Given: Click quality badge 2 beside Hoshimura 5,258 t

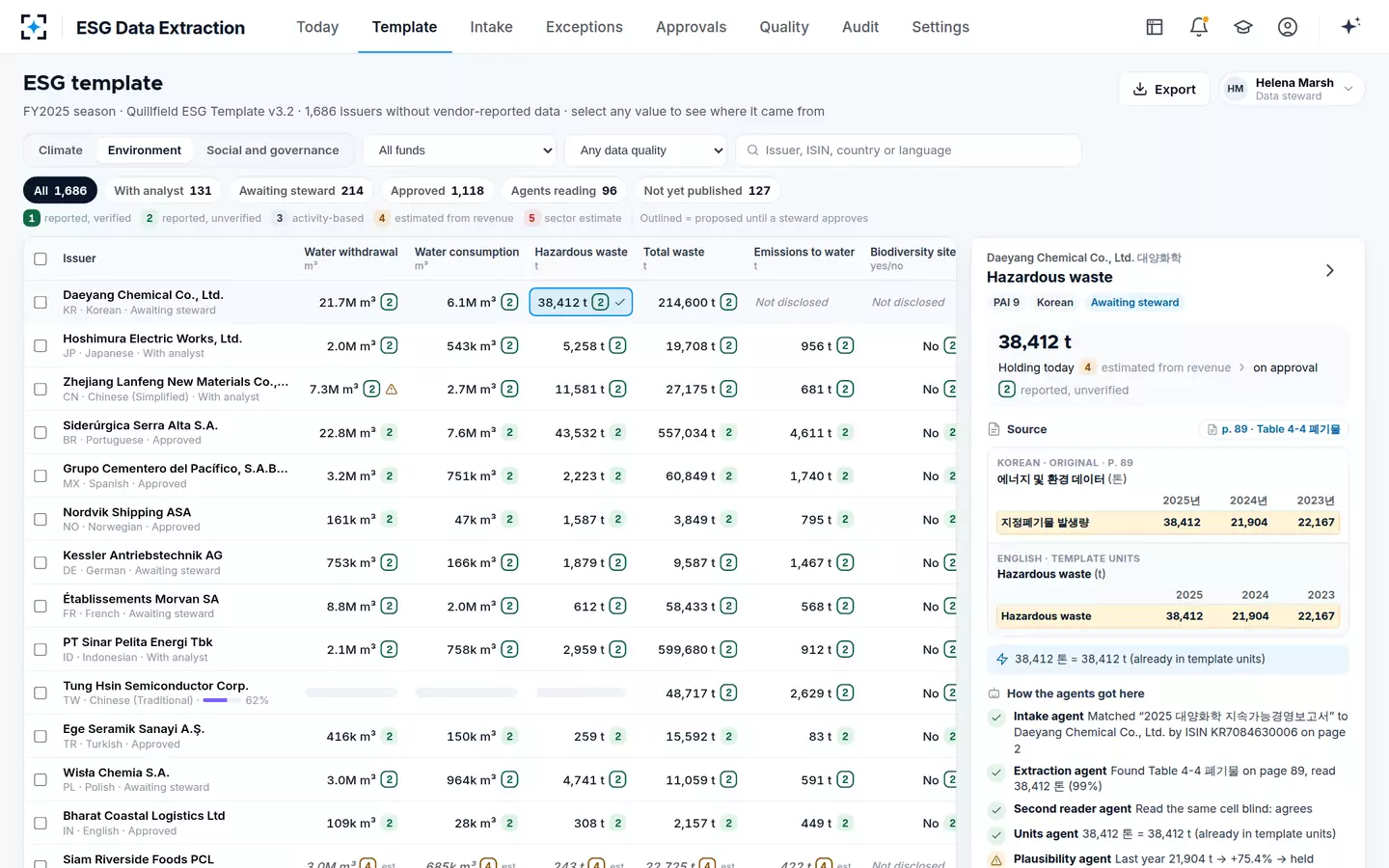Looking at the screenshot, I should pos(618,345).
